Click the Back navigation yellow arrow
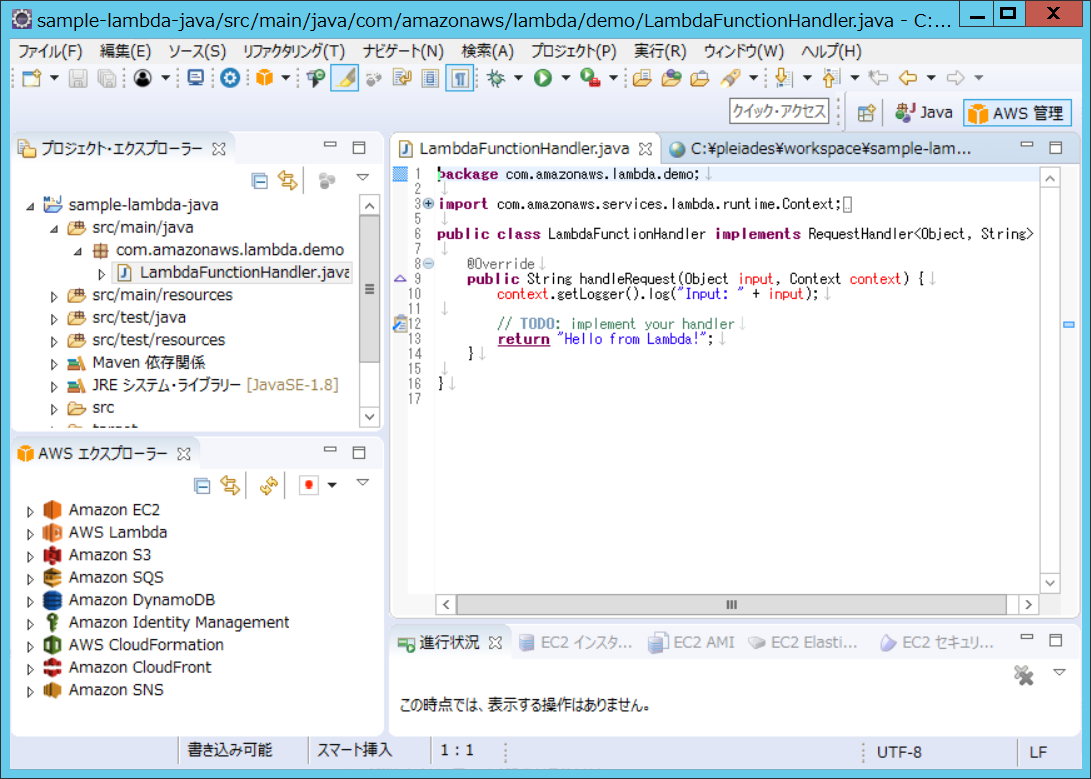Viewport: 1091px width, 779px height. [907, 78]
